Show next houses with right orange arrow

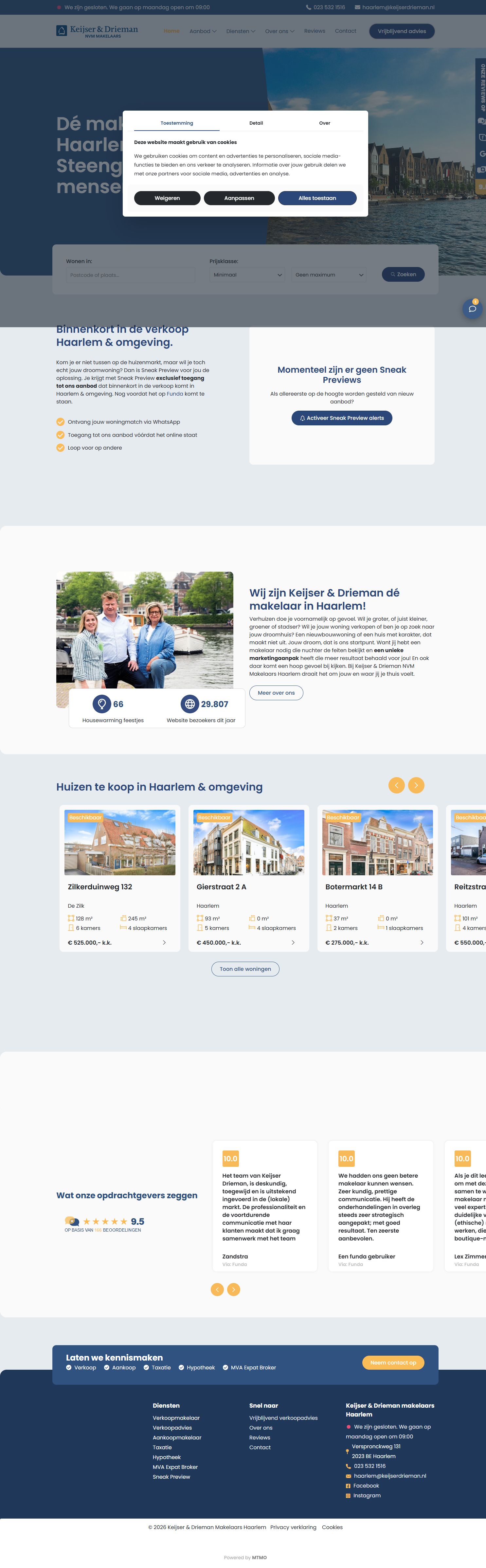(x=416, y=785)
